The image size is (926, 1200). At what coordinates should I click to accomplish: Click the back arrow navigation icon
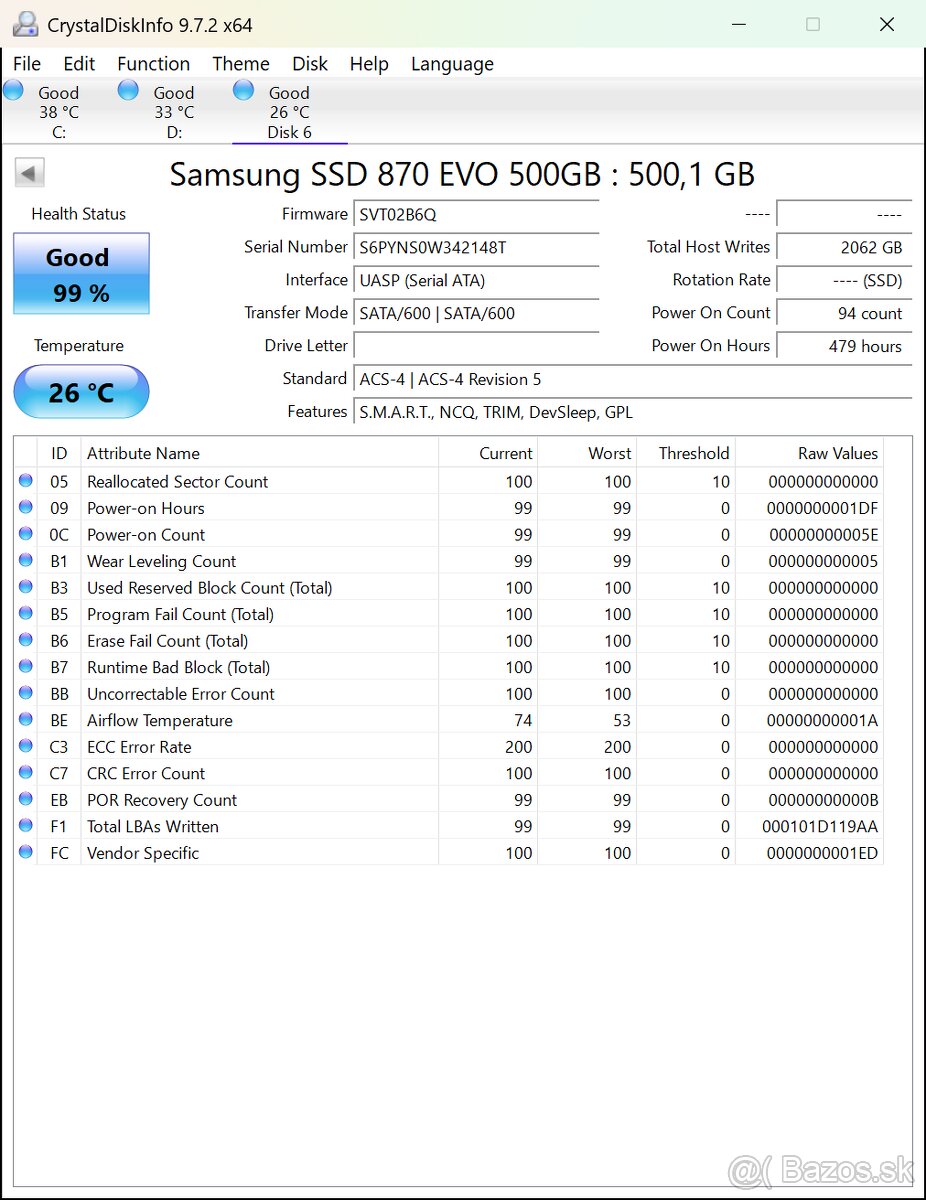tap(29, 172)
